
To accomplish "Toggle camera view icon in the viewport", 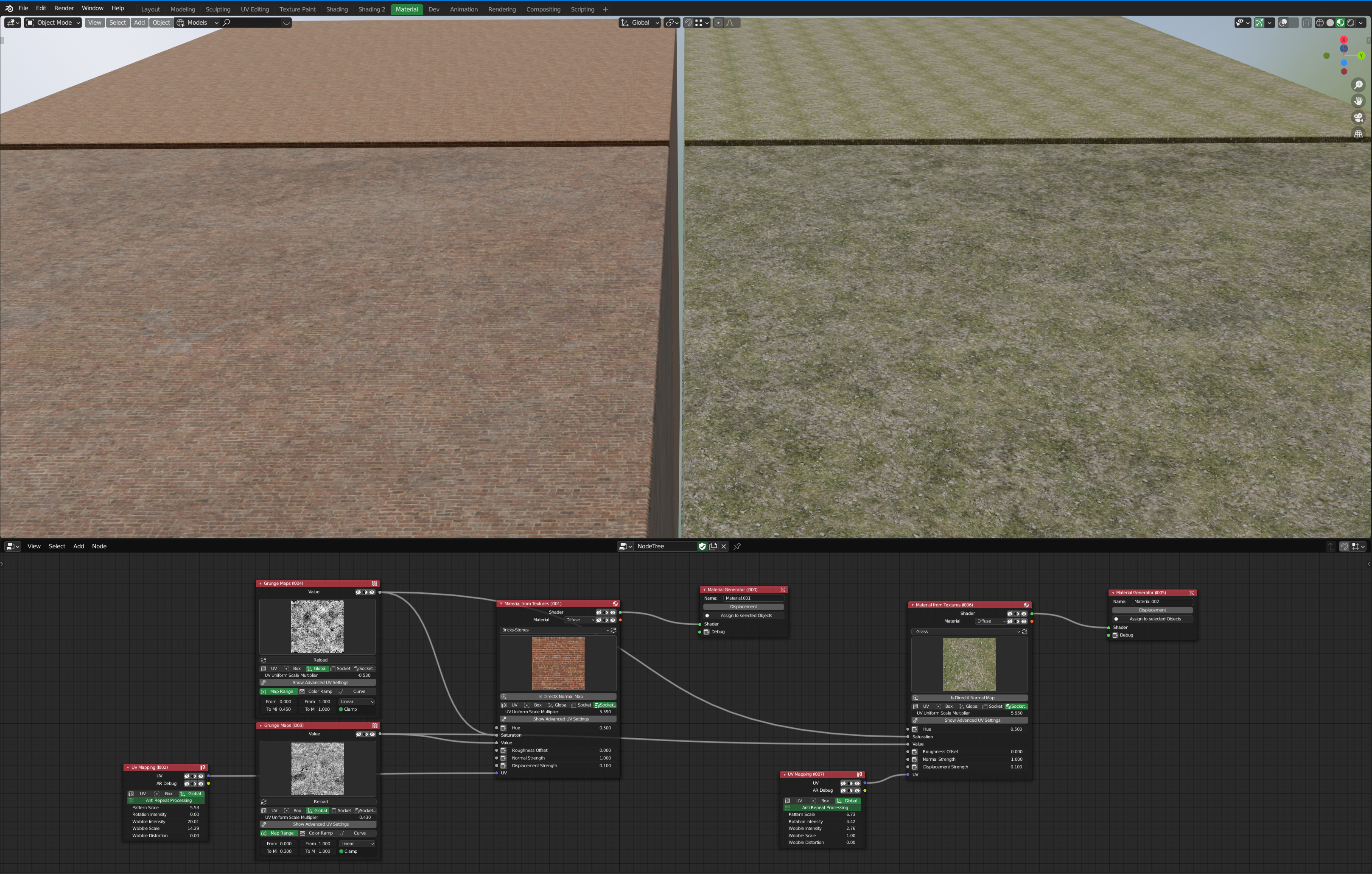I will coord(1358,117).
